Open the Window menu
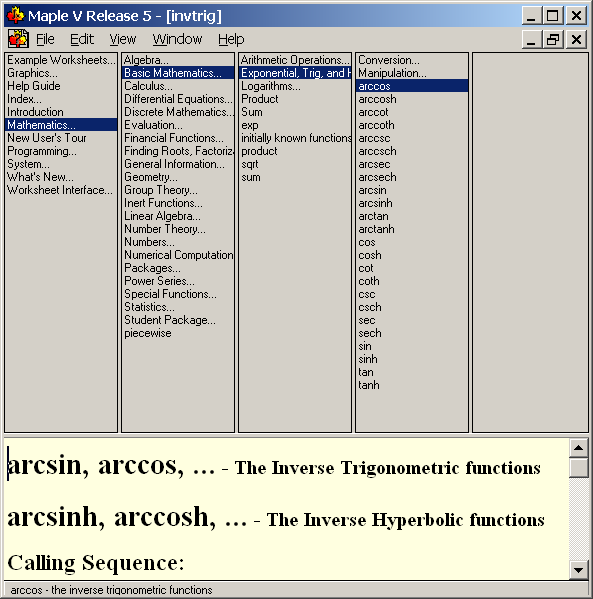The width and height of the screenshot is (593, 599). 177,39
